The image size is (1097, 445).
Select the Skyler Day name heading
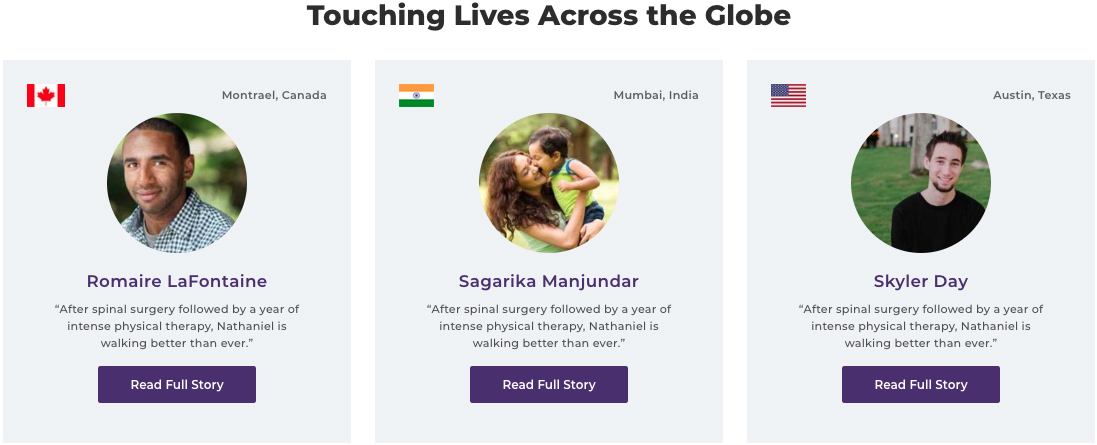[x=921, y=281]
